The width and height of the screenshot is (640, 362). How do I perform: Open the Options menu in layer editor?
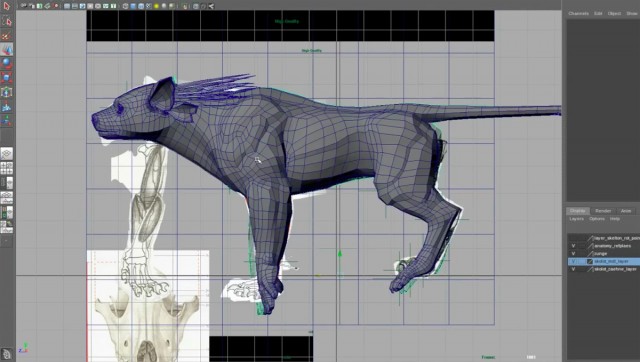point(597,219)
